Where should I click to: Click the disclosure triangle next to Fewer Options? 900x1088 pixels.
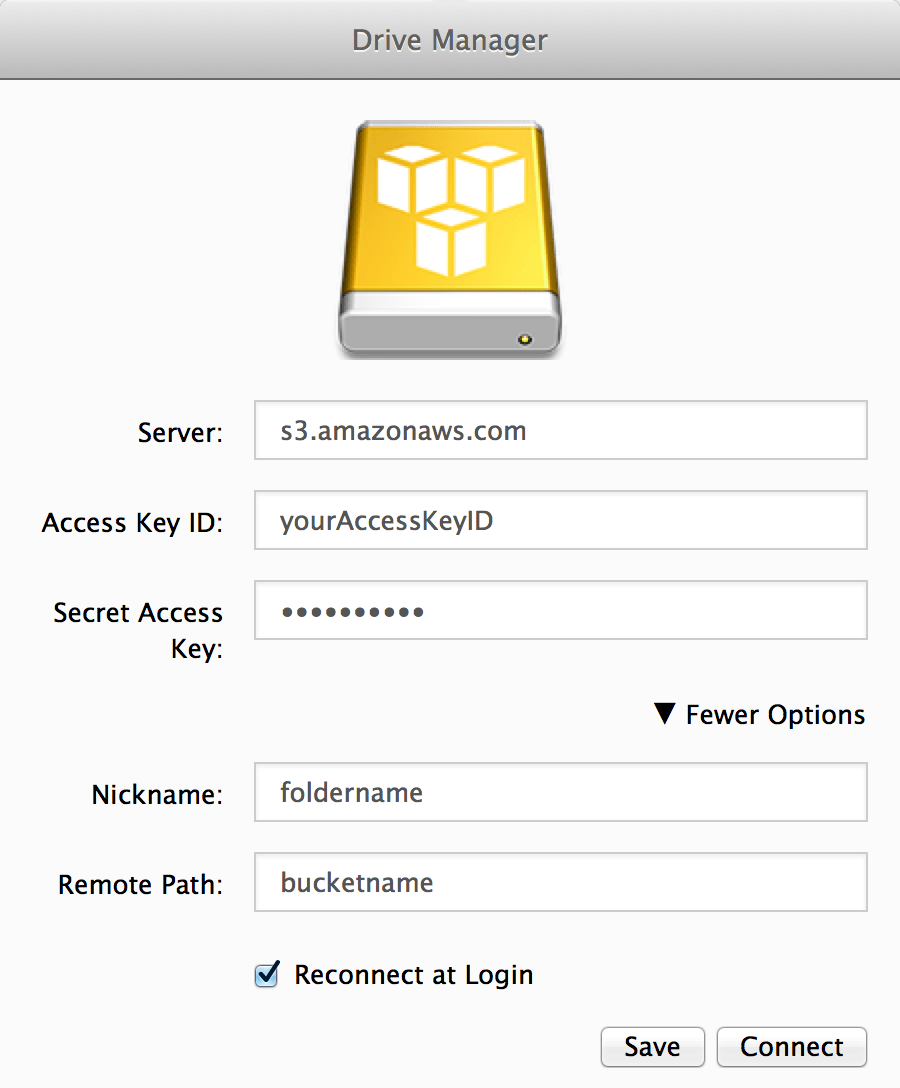tap(665, 714)
